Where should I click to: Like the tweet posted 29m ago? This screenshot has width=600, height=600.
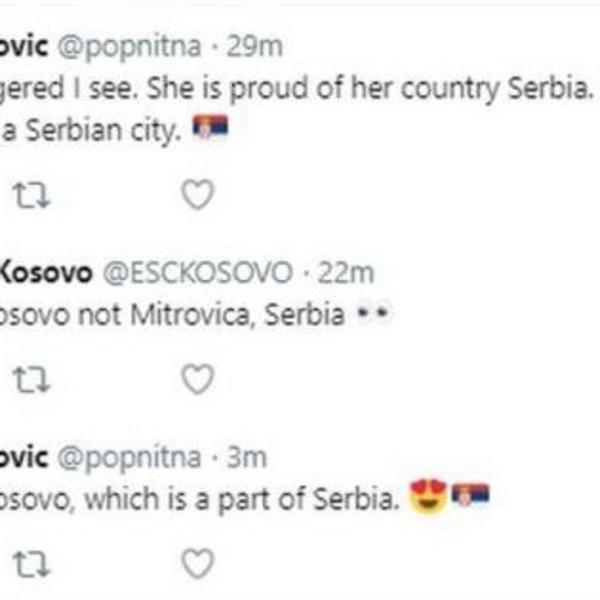(x=197, y=194)
